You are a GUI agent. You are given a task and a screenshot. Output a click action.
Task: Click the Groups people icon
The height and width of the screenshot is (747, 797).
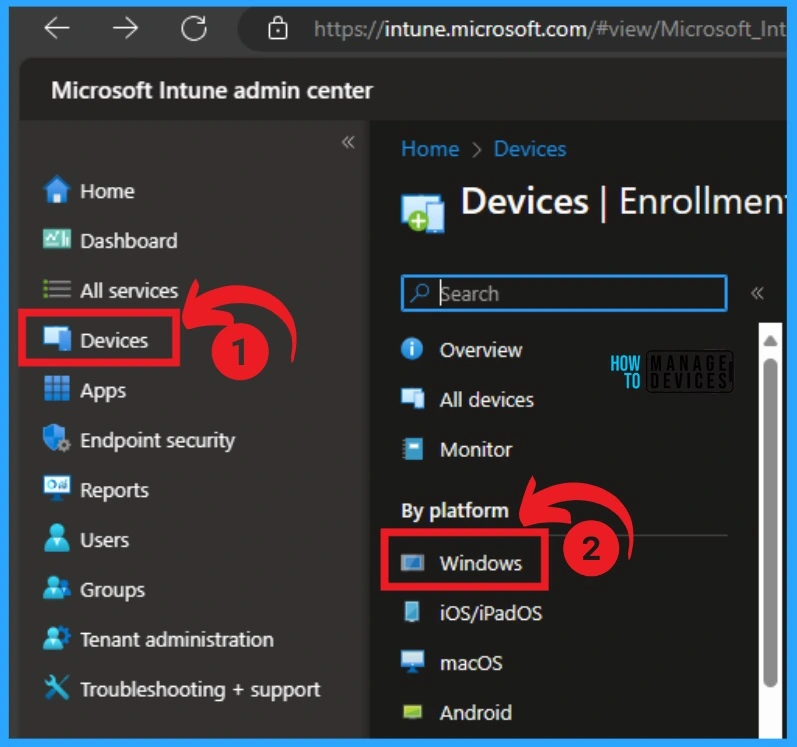56,587
